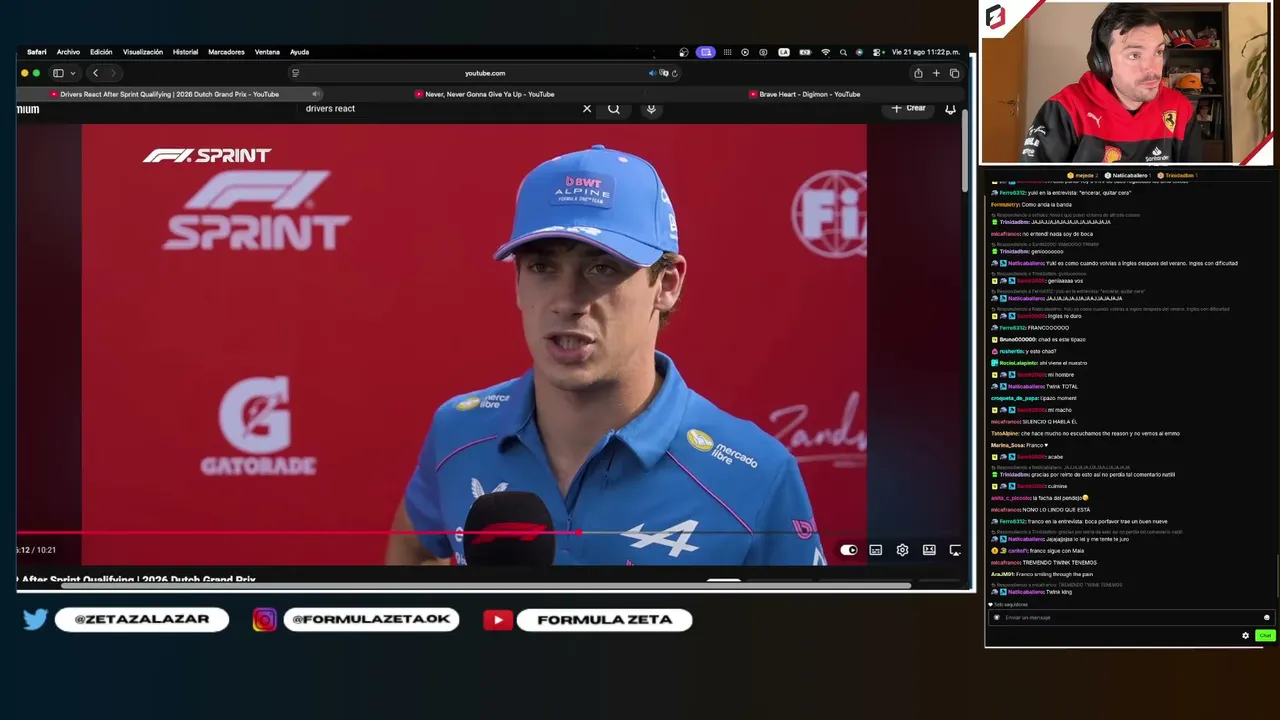Click the webcam feed thumbnail
This screenshot has height=720, width=1280.
1127,83
